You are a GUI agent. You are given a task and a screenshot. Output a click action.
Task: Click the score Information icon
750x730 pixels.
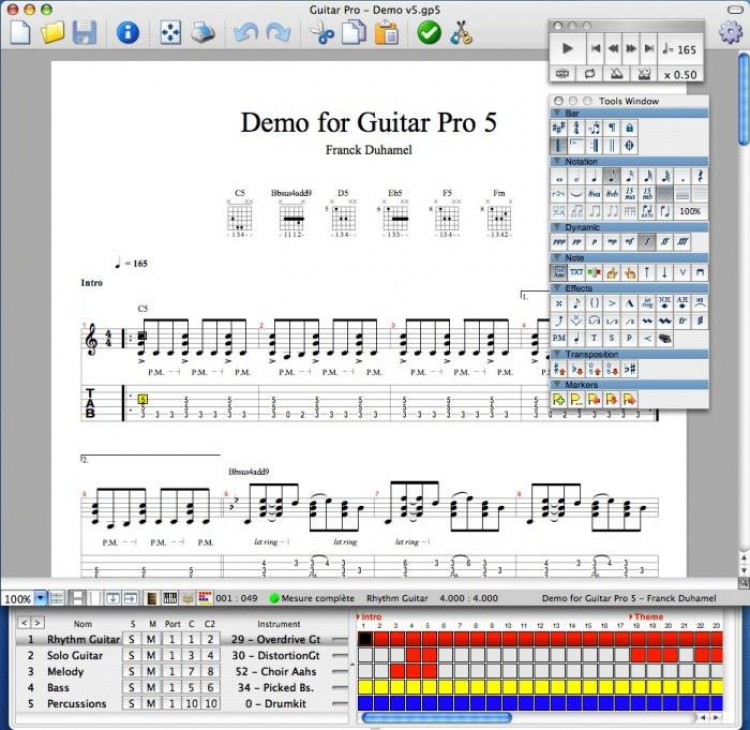[127, 33]
